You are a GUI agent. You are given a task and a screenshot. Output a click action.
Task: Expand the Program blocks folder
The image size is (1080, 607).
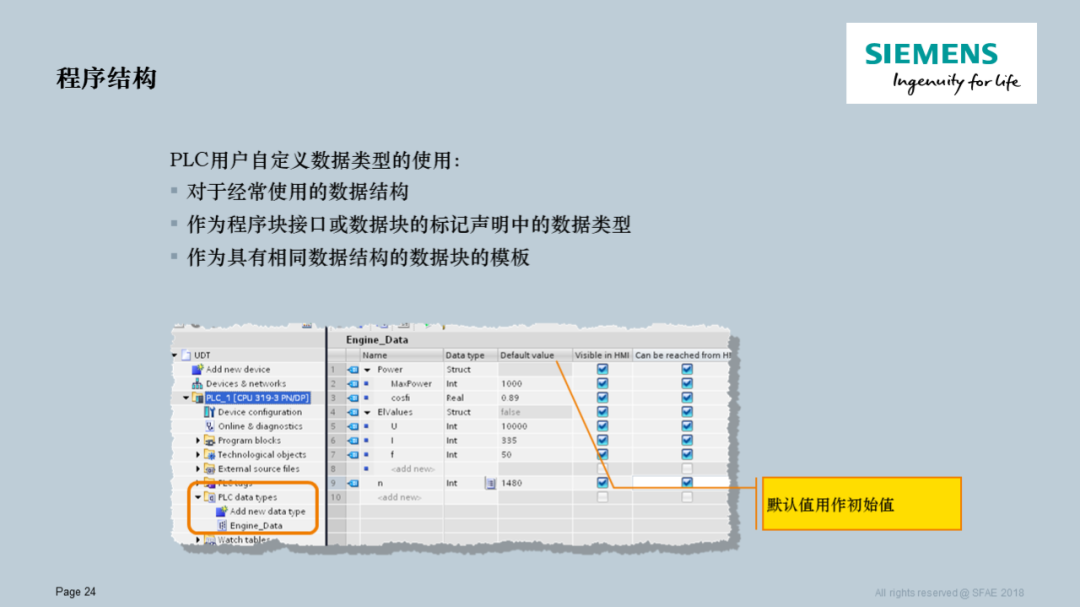click(196, 440)
